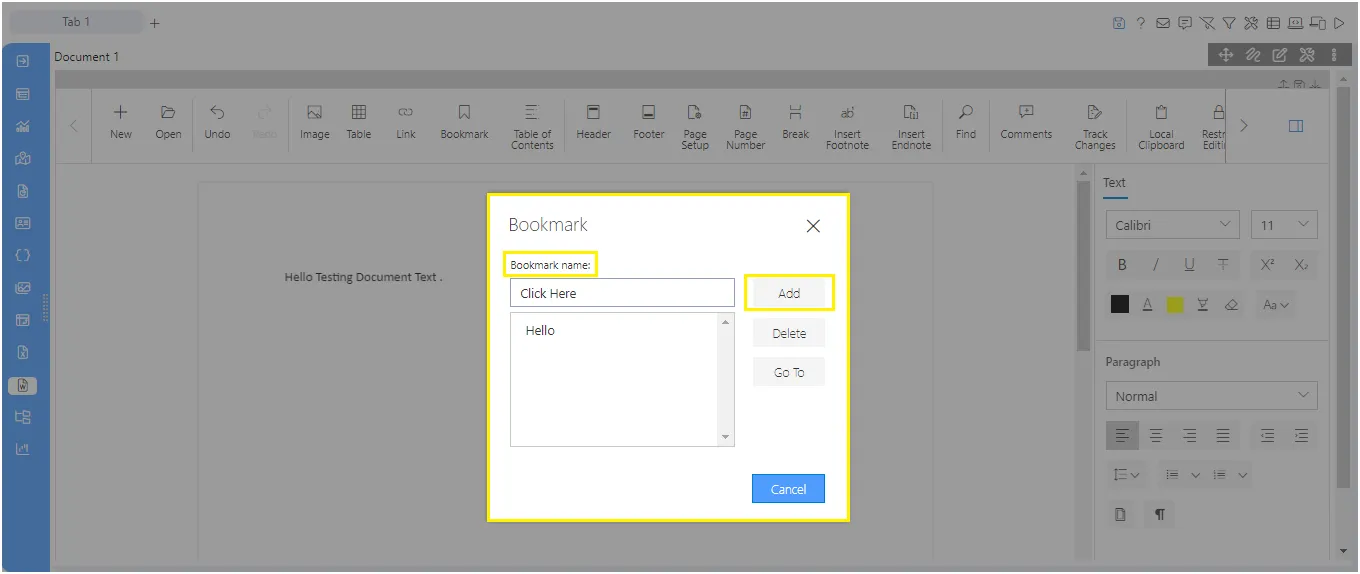Click Insert Endnote in toolbar

[911, 126]
